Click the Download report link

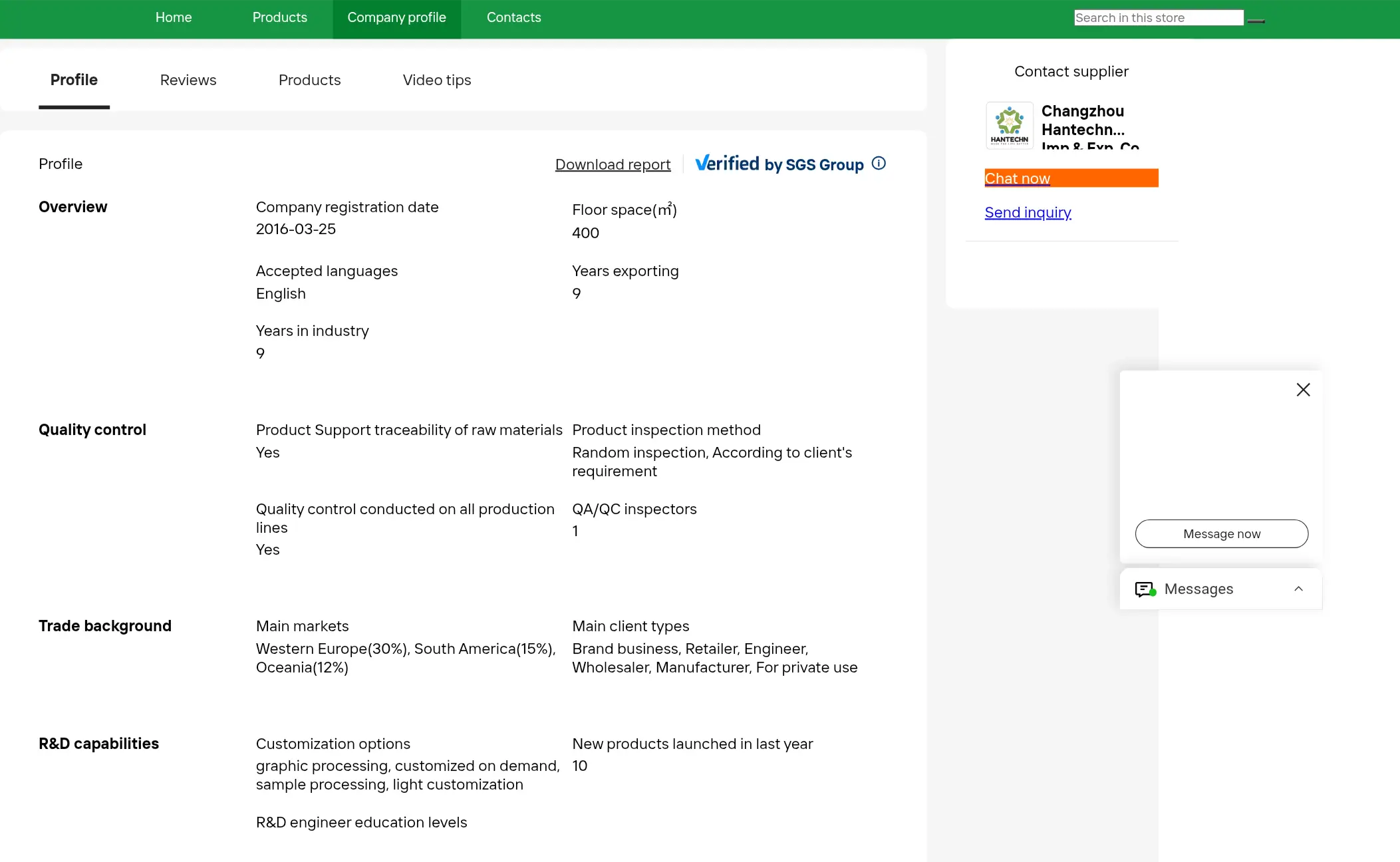[x=613, y=164]
